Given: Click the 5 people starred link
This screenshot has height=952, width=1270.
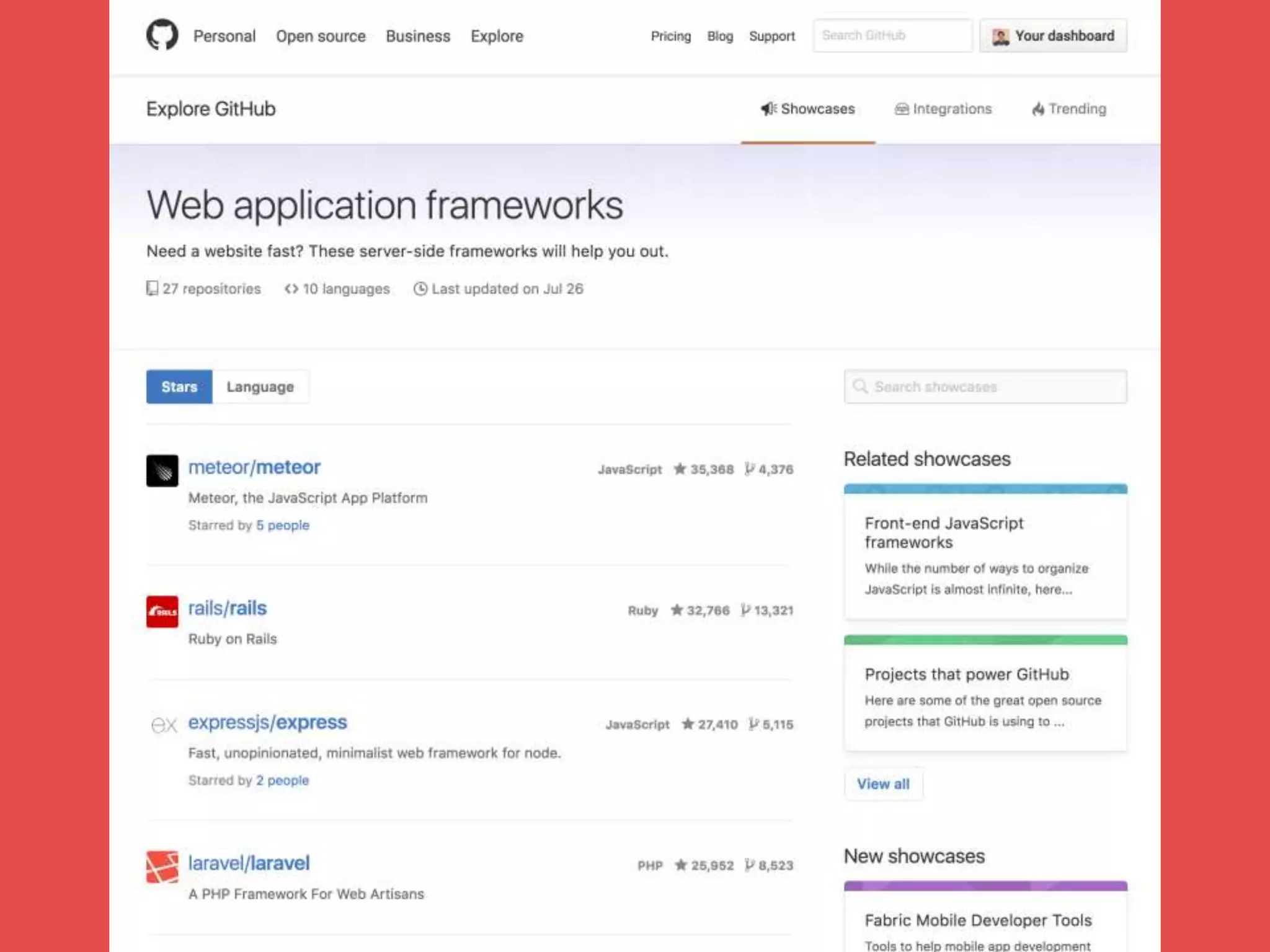Looking at the screenshot, I should tap(282, 525).
